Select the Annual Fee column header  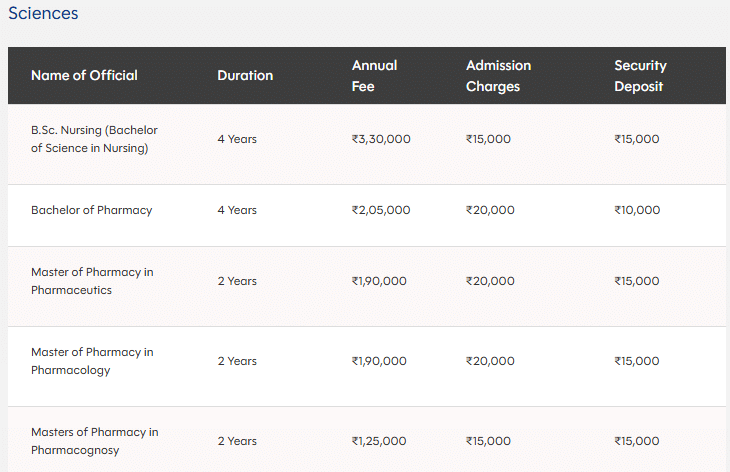tap(374, 75)
